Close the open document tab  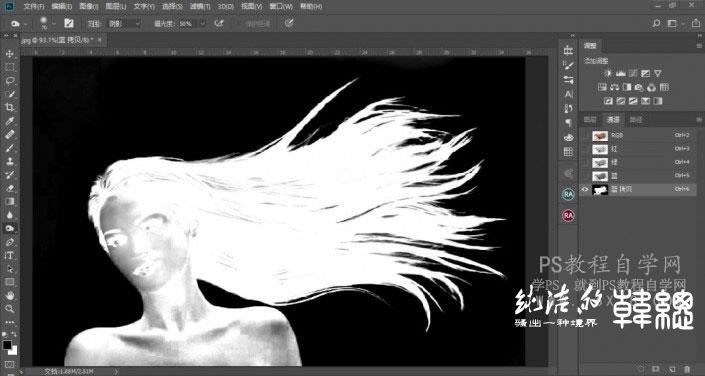tap(99, 40)
